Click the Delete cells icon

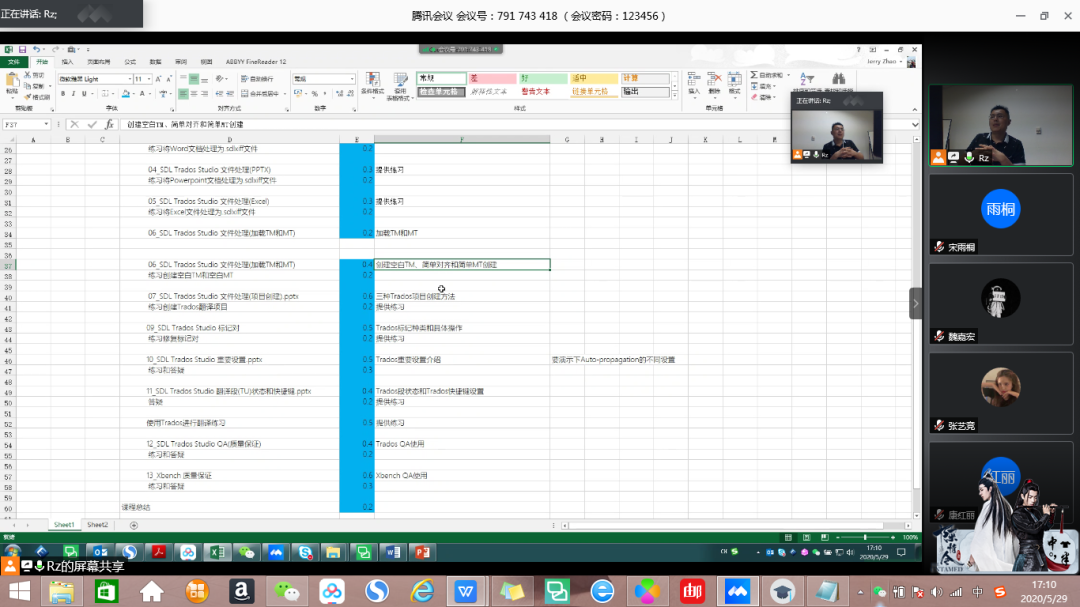click(x=714, y=84)
